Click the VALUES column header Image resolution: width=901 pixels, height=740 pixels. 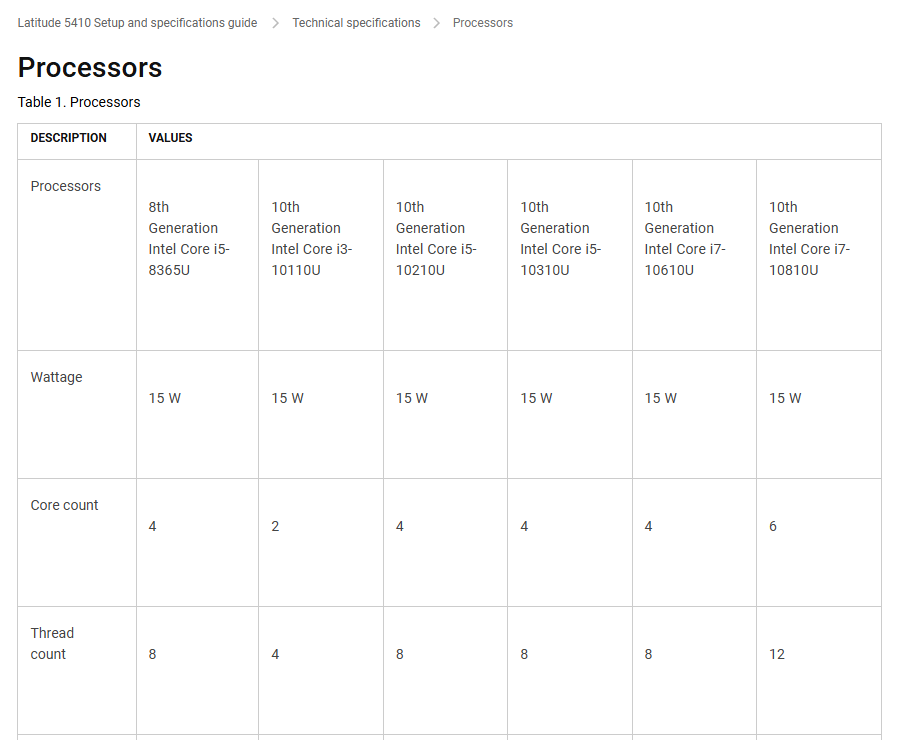(x=171, y=138)
